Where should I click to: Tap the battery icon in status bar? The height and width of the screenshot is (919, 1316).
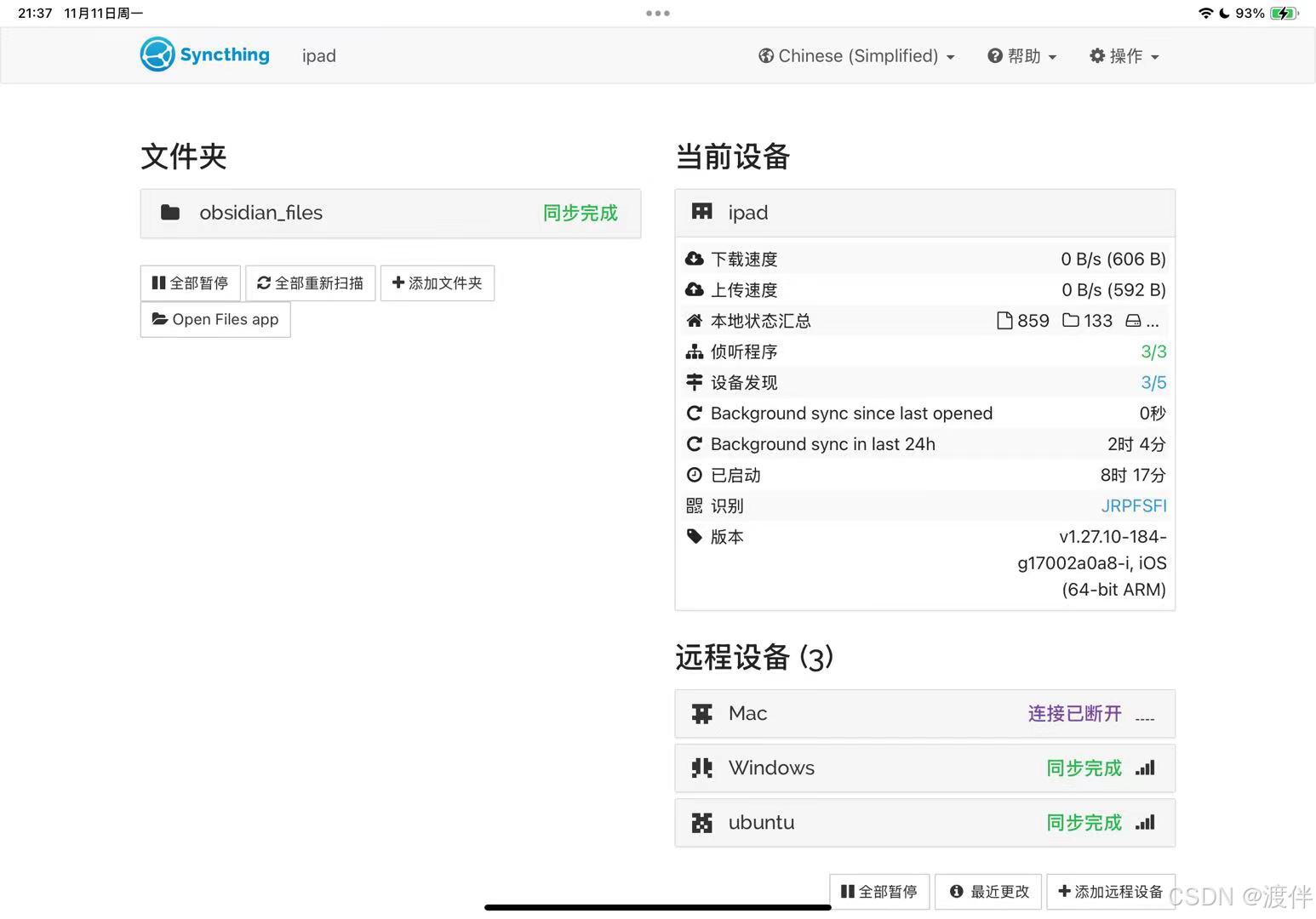[x=1284, y=13]
